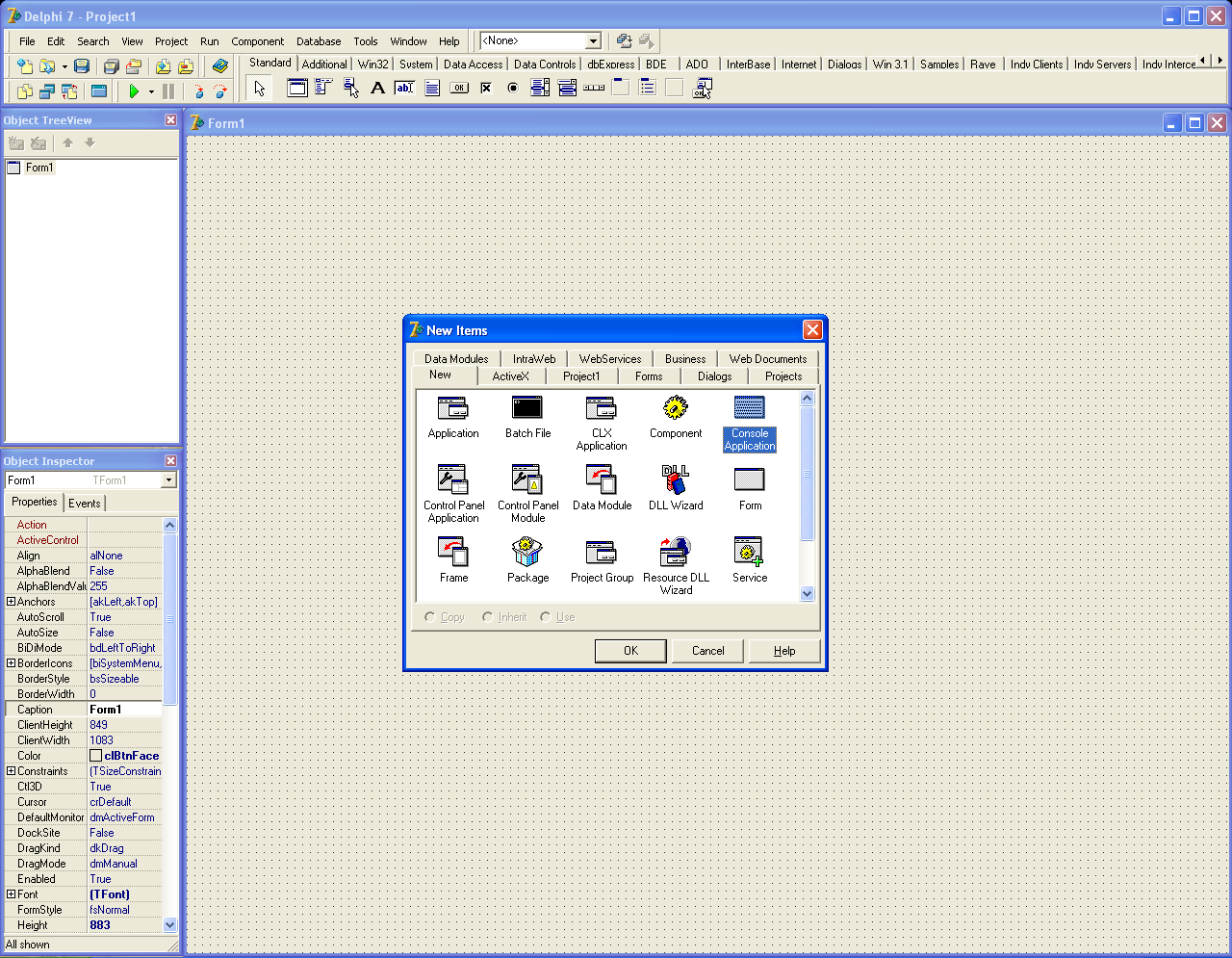1232x958 pixels.
Task: Choose Service item in New Items
Action: point(750,560)
